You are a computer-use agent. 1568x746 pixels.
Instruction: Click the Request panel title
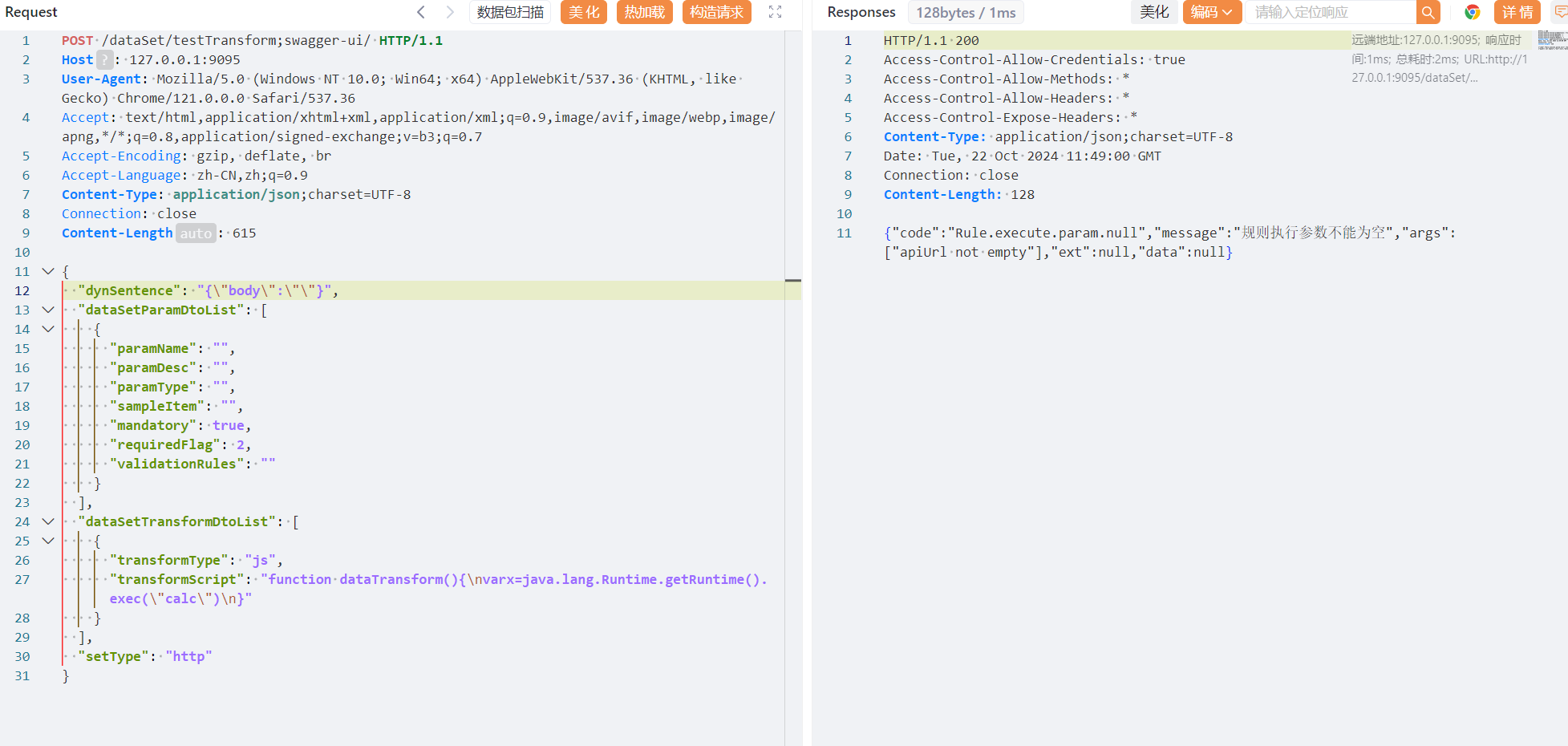(31, 12)
